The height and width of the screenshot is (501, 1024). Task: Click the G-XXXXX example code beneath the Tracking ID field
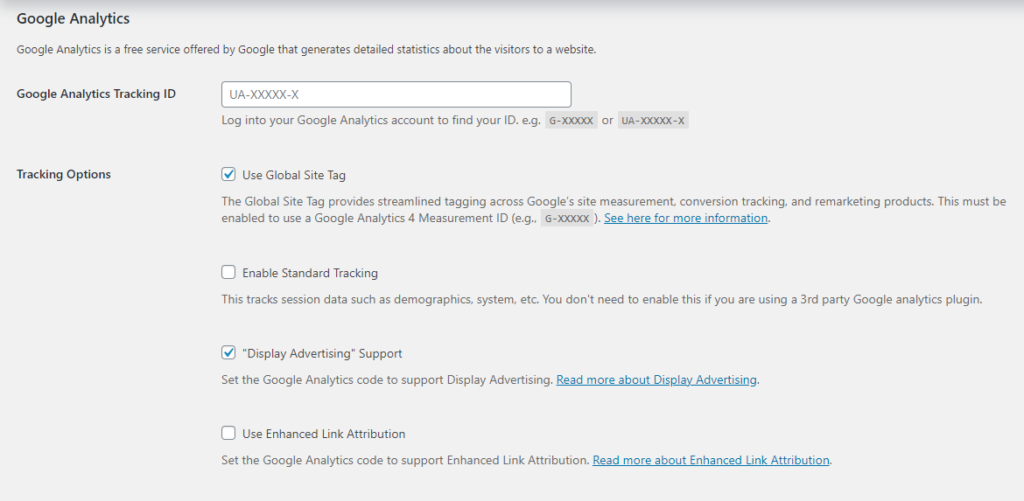pos(571,121)
